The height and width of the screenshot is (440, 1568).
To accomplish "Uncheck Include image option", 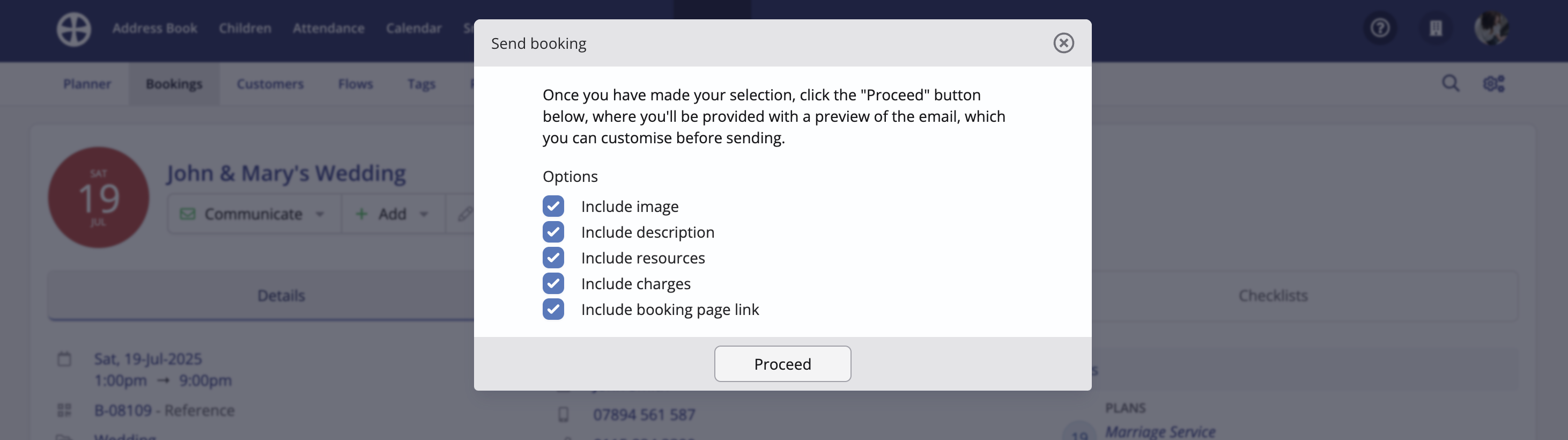I will coord(553,206).
